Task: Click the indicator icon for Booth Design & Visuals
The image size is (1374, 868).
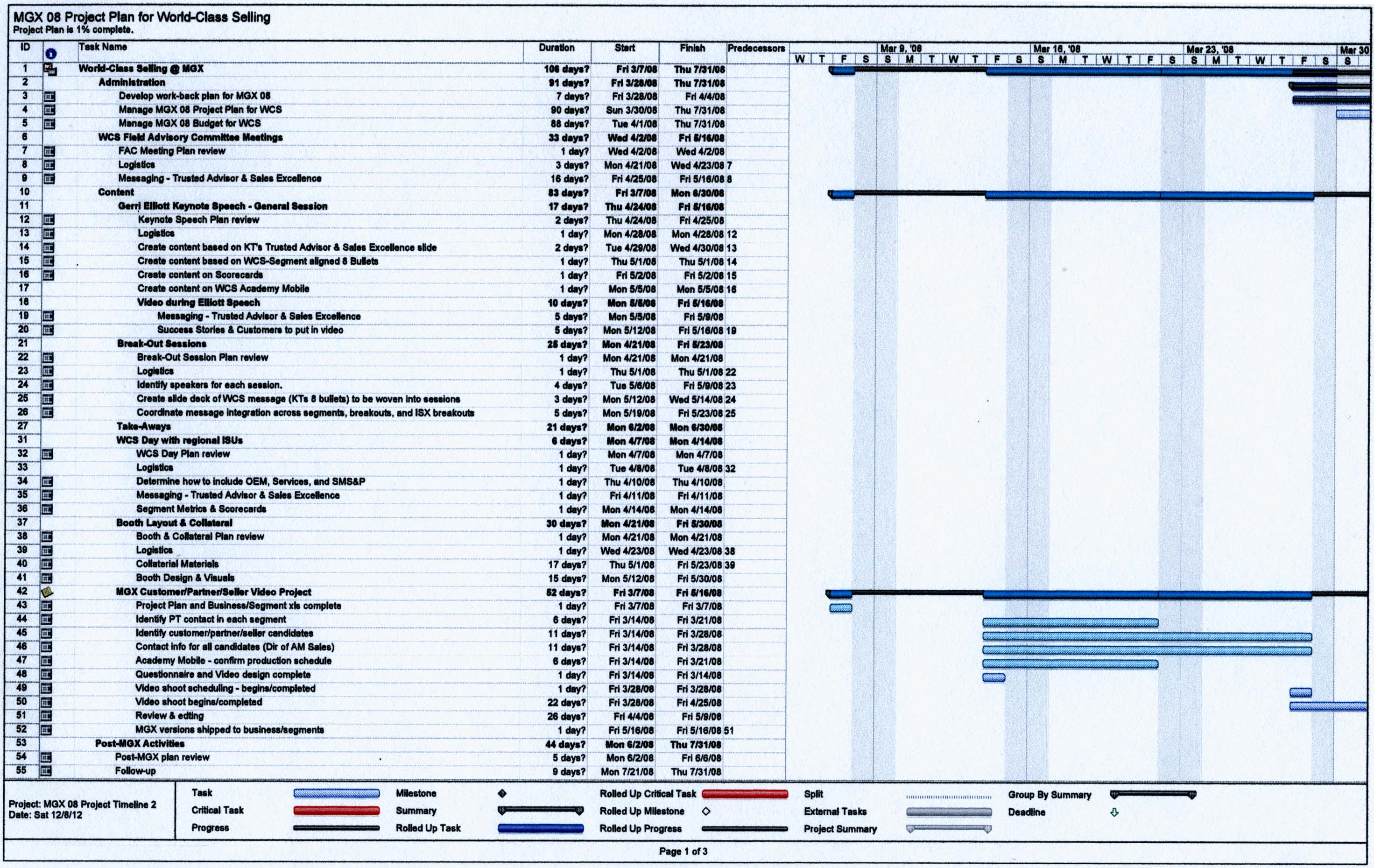Action: pos(47,578)
